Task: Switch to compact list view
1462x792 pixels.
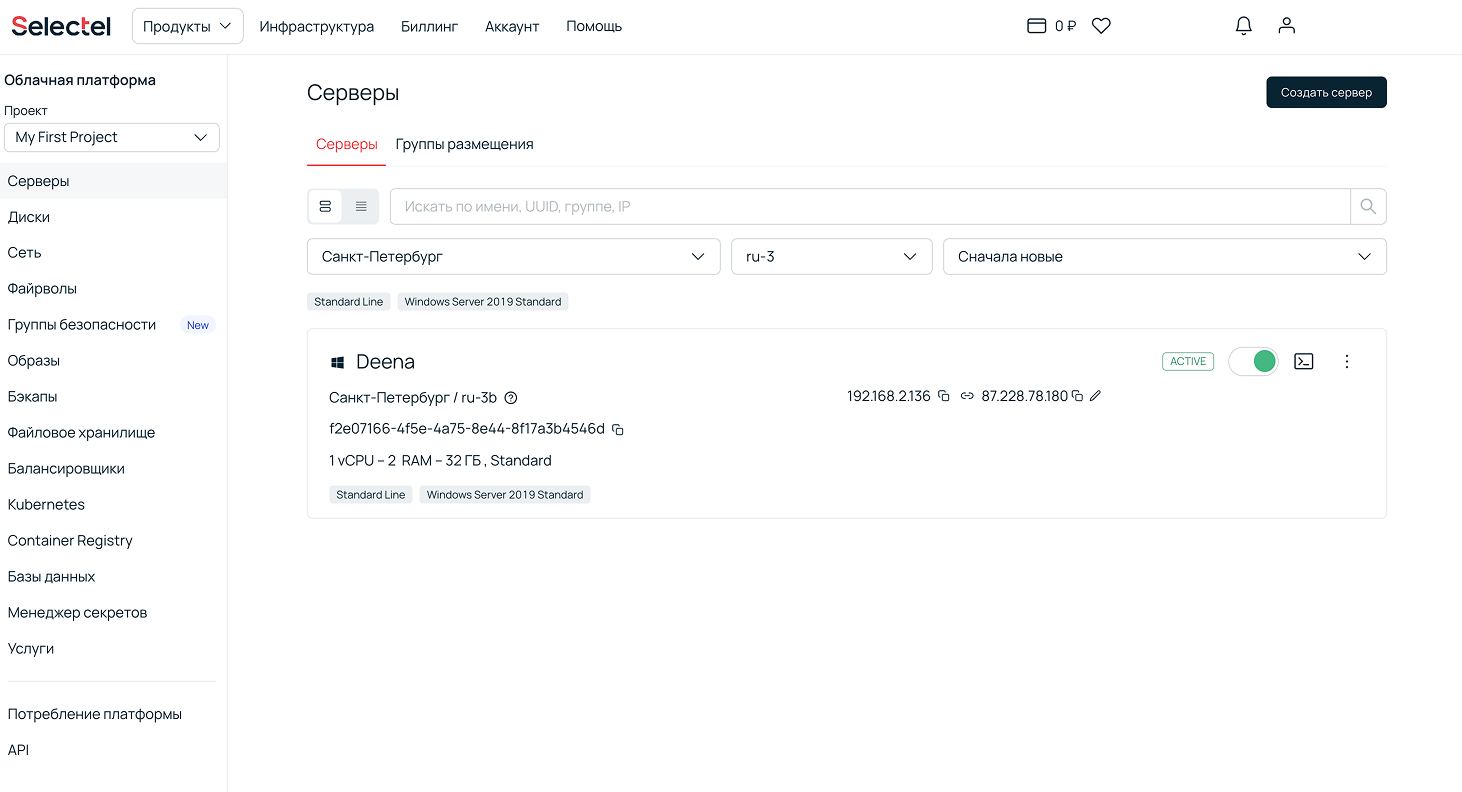Action: point(361,207)
